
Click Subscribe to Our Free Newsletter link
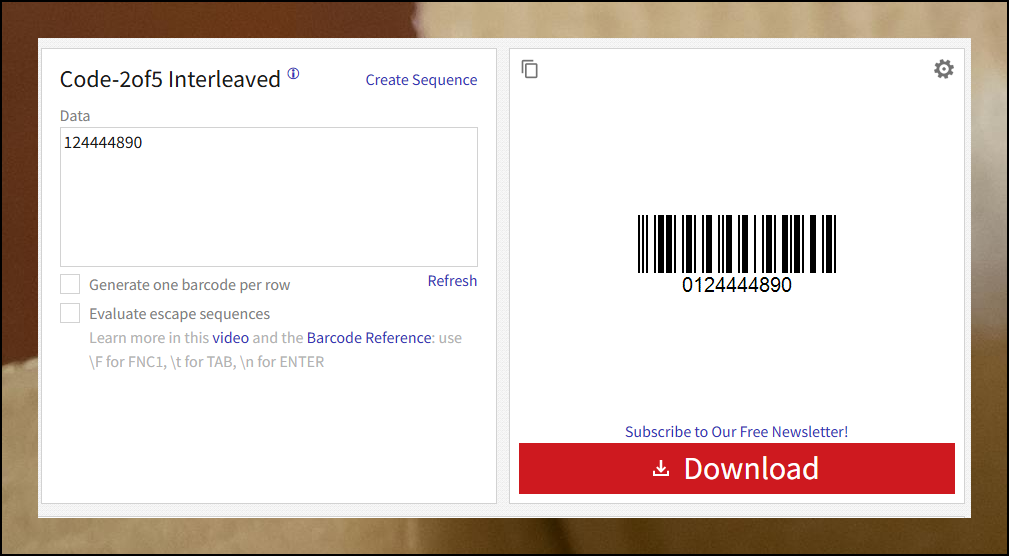(x=736, y=431)
